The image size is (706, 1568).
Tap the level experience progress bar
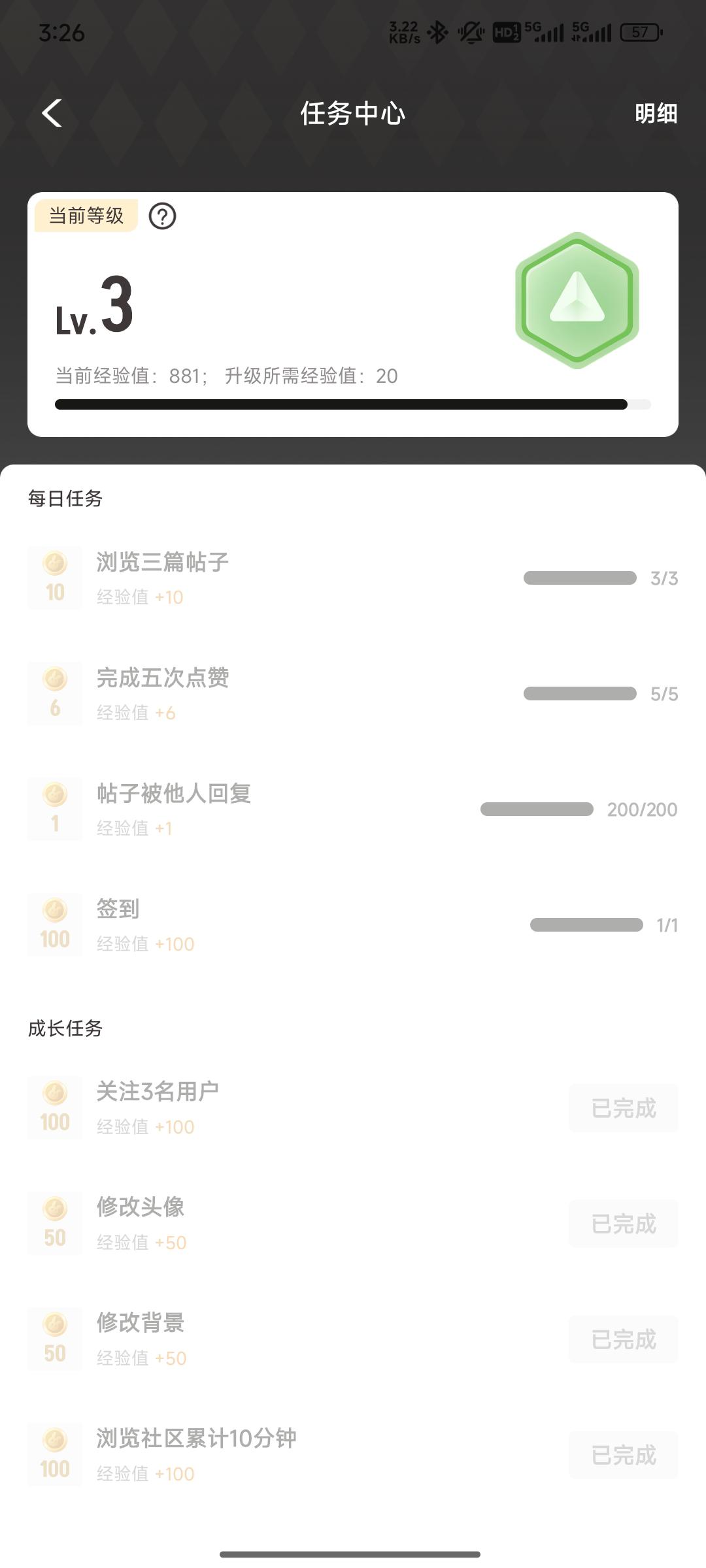352,404
